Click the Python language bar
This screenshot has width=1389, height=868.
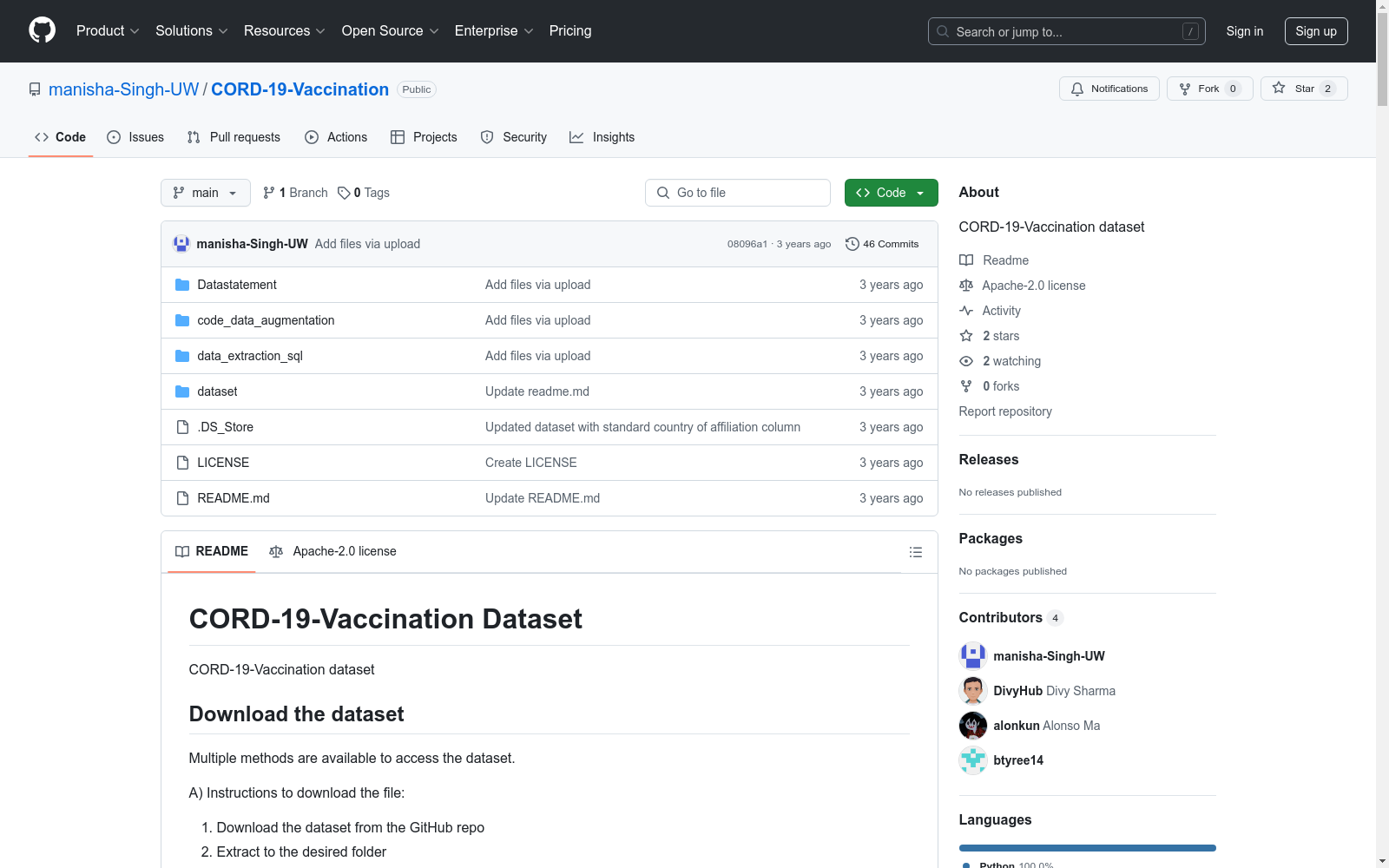pos(1088,848)
